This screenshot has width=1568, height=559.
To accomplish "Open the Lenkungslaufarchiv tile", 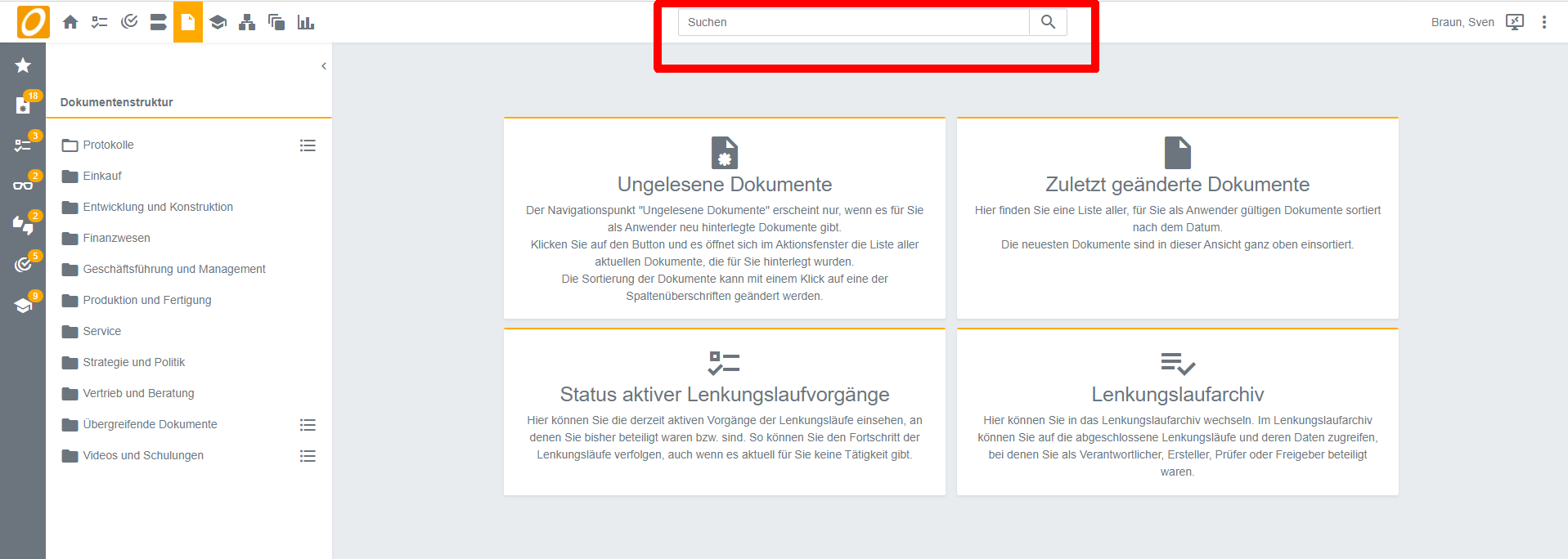I will coord(1177,395).
